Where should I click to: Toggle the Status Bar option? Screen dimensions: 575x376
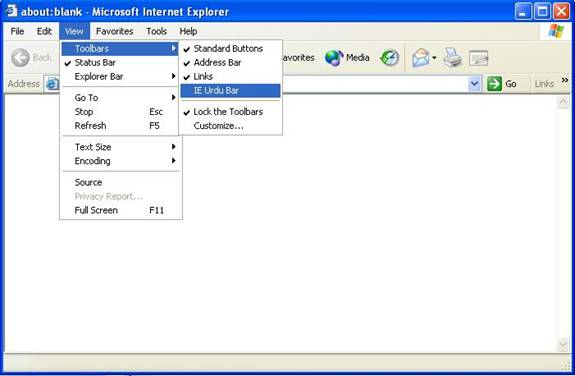pos(121,62)
